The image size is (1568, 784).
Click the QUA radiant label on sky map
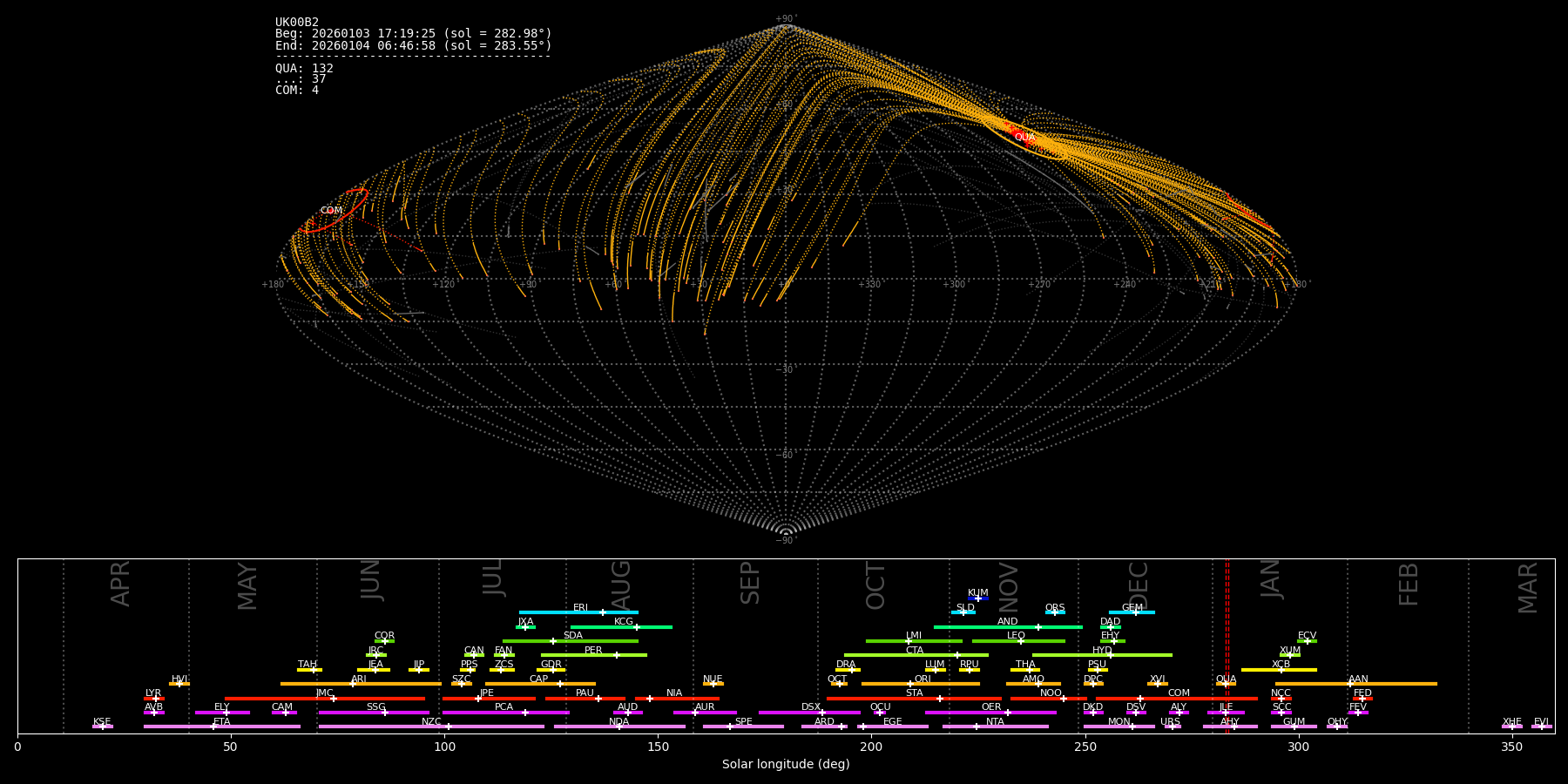[x=1024, y=138]
